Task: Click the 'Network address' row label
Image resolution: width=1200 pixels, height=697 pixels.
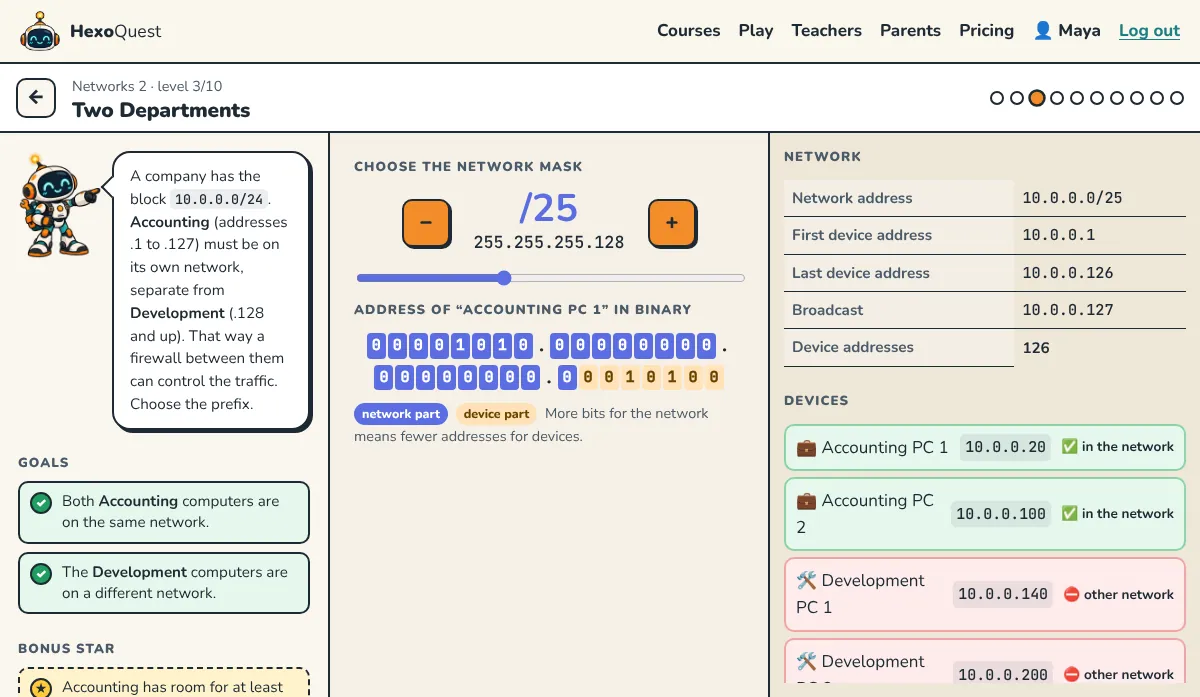Action: [x=852, y=198]
